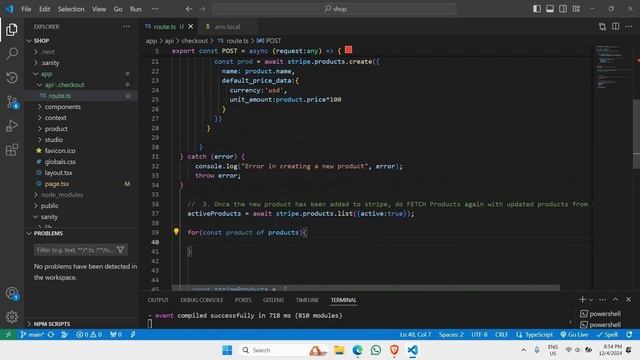Open the Timeline/history view icon

pos(12,77)
